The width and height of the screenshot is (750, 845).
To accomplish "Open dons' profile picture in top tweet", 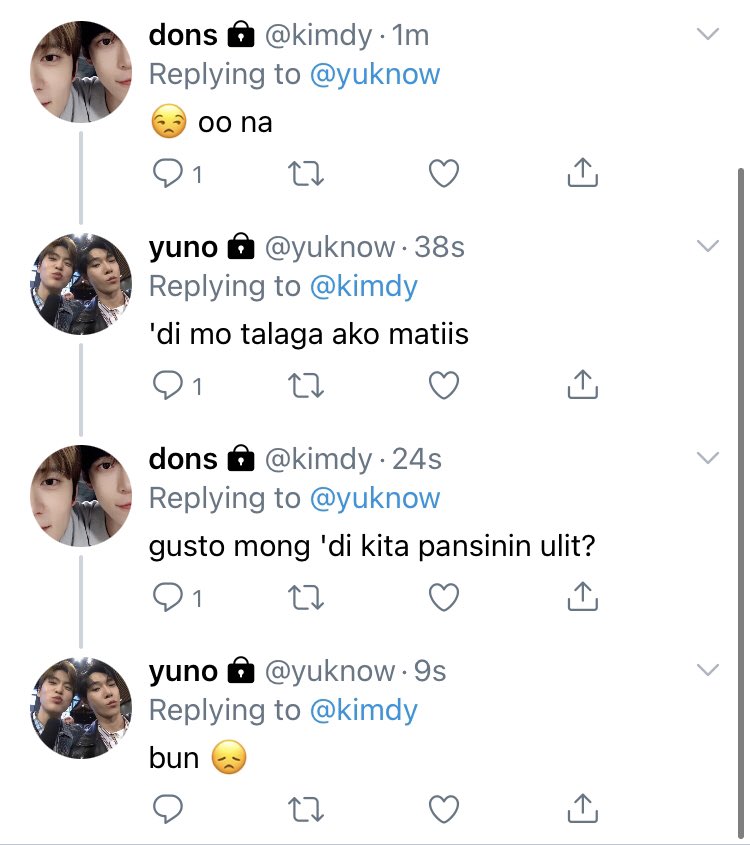I will 81,72.
